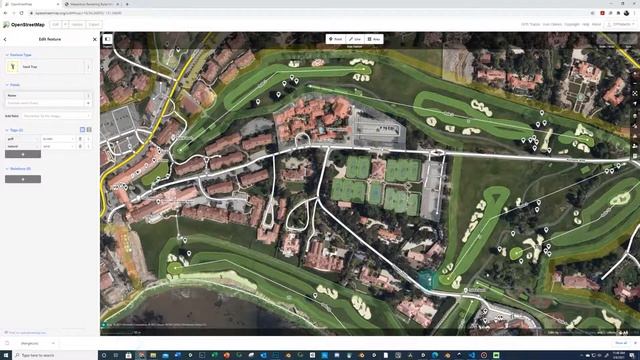Open User Diaries link
This screenshot has height=360, width=640.
552,24
